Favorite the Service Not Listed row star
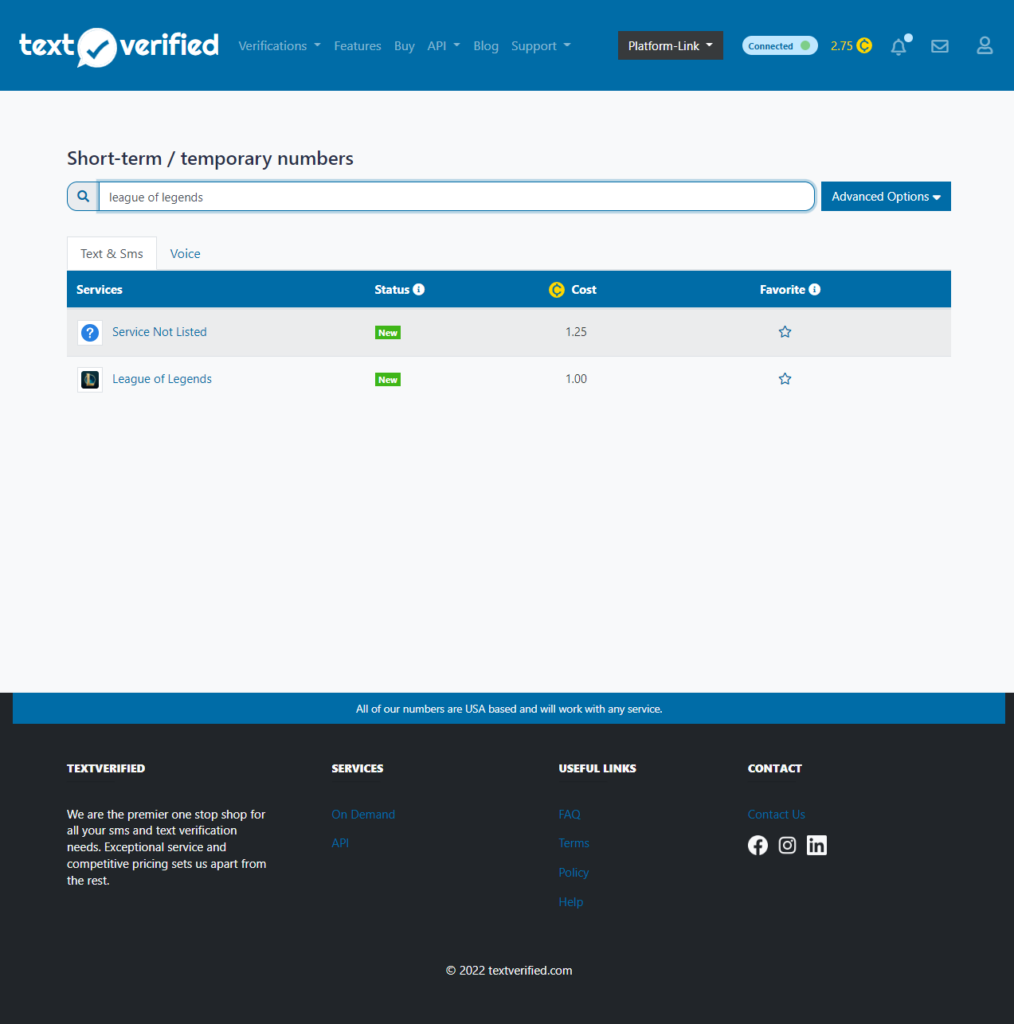Viewport: 1014px width, 1024px height. coord(785,332)
